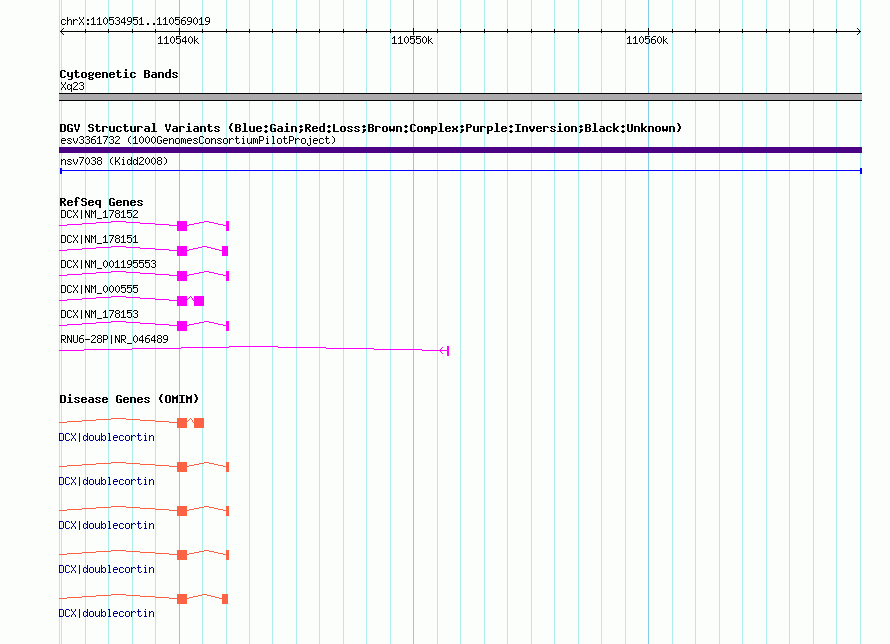This screenshot has width=890, height=644.
Task: Click the small end exon of the fifth OMIM gene
Action: 225,599
